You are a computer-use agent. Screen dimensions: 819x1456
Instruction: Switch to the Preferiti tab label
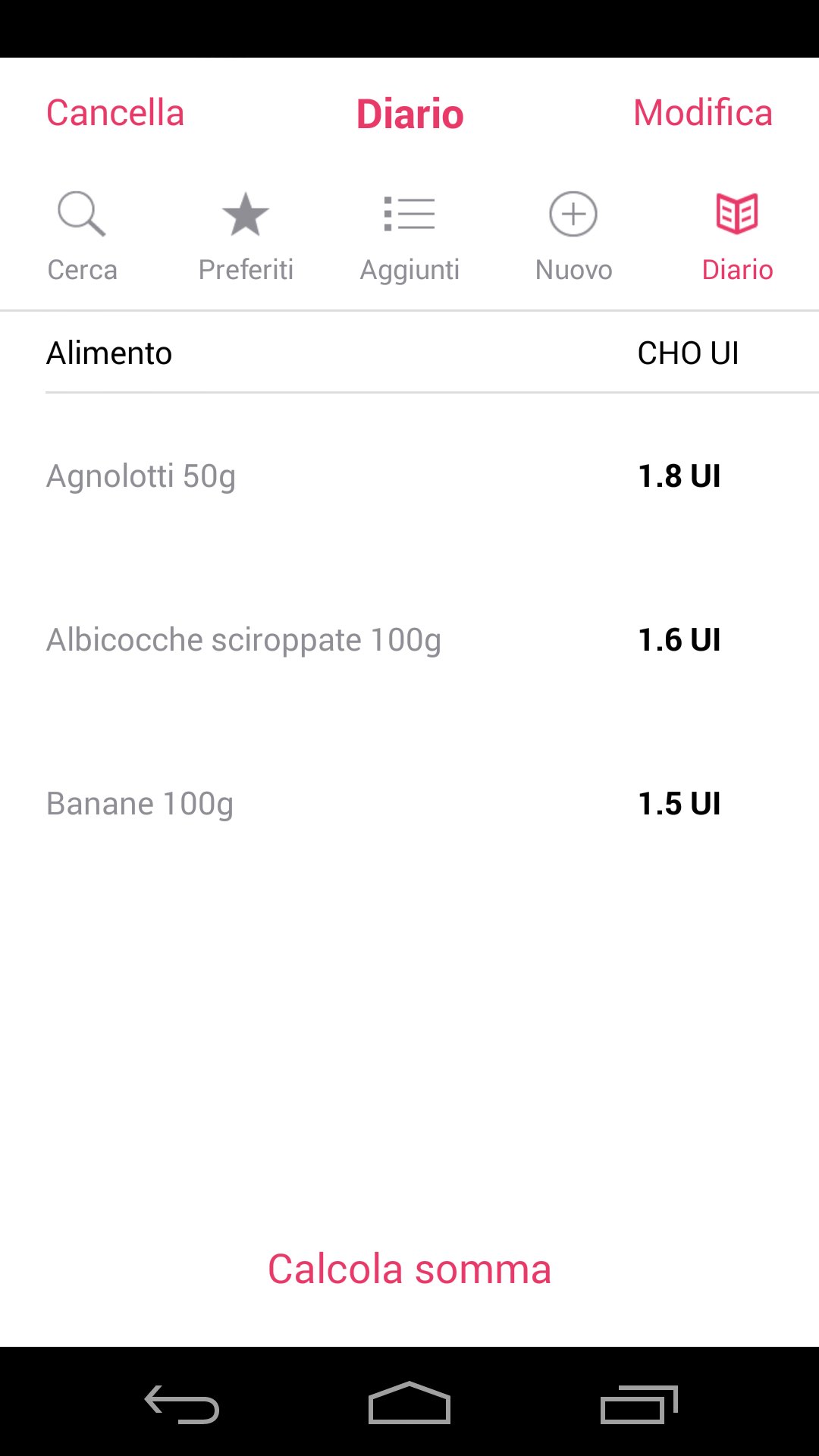tap(246, 270)
